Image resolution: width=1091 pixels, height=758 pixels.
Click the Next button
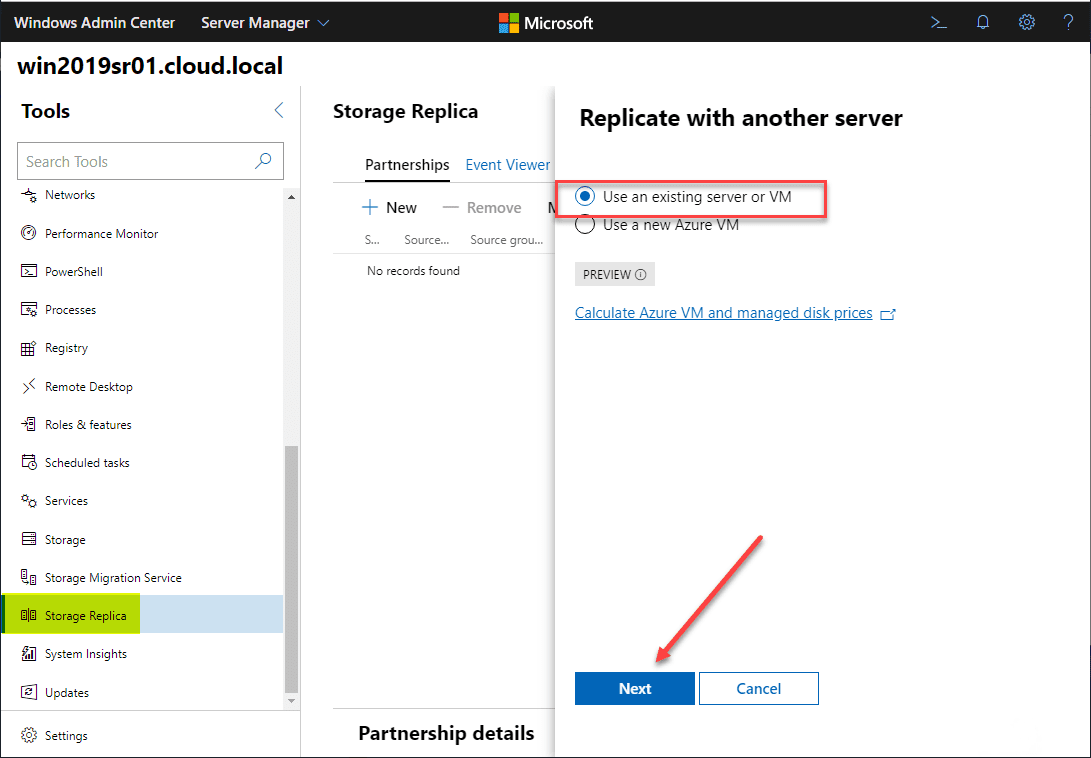[634, 688]
